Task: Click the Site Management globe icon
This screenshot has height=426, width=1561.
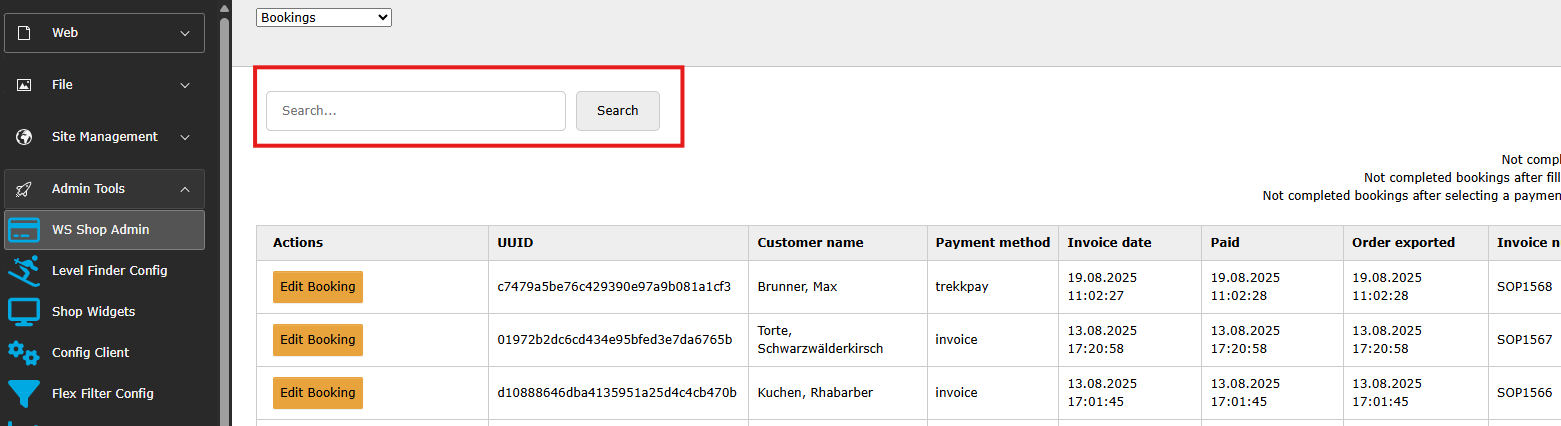Action: point(24,137)
